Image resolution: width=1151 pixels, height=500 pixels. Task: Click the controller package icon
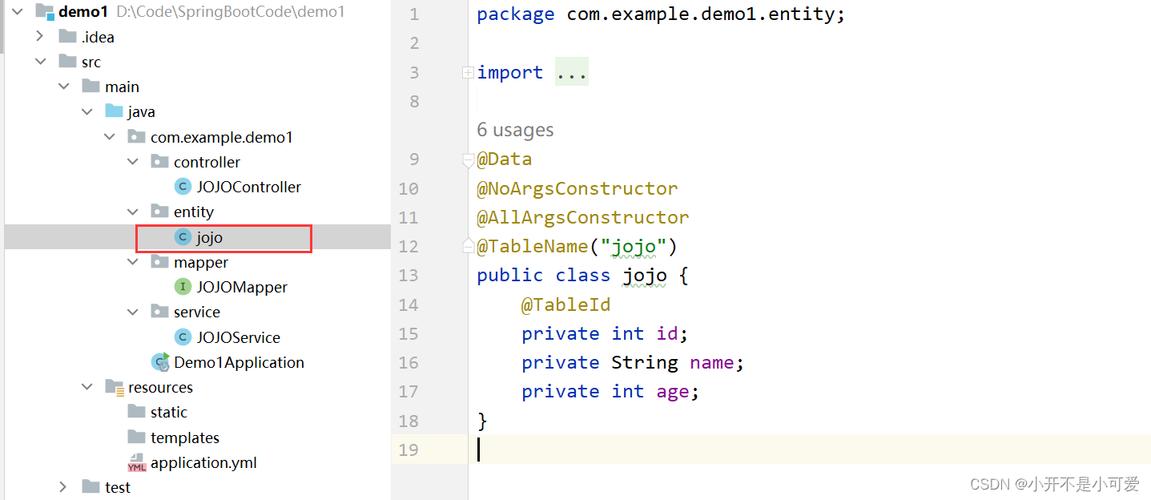tap(160, 162)
